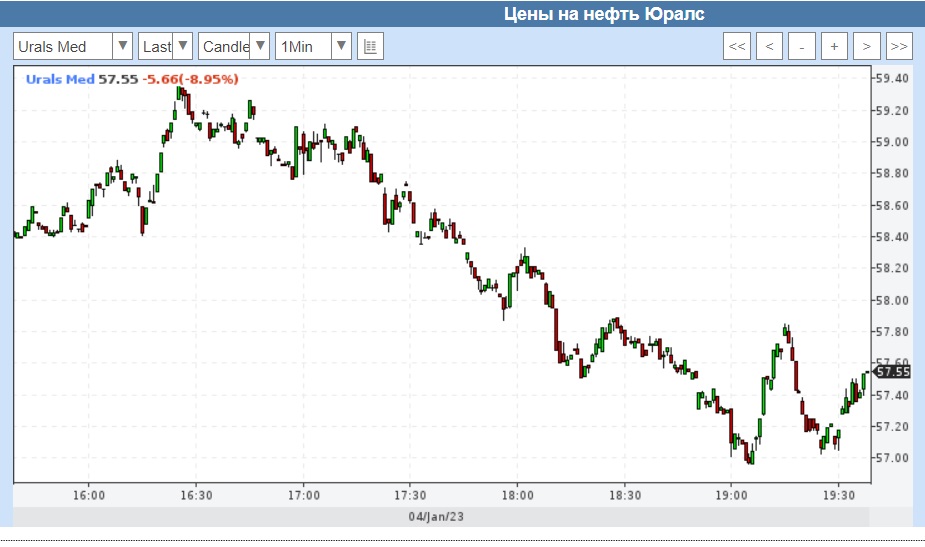Click the 57.55 current price marker
The width and height of the screenshot is (925, 547).
893,371
